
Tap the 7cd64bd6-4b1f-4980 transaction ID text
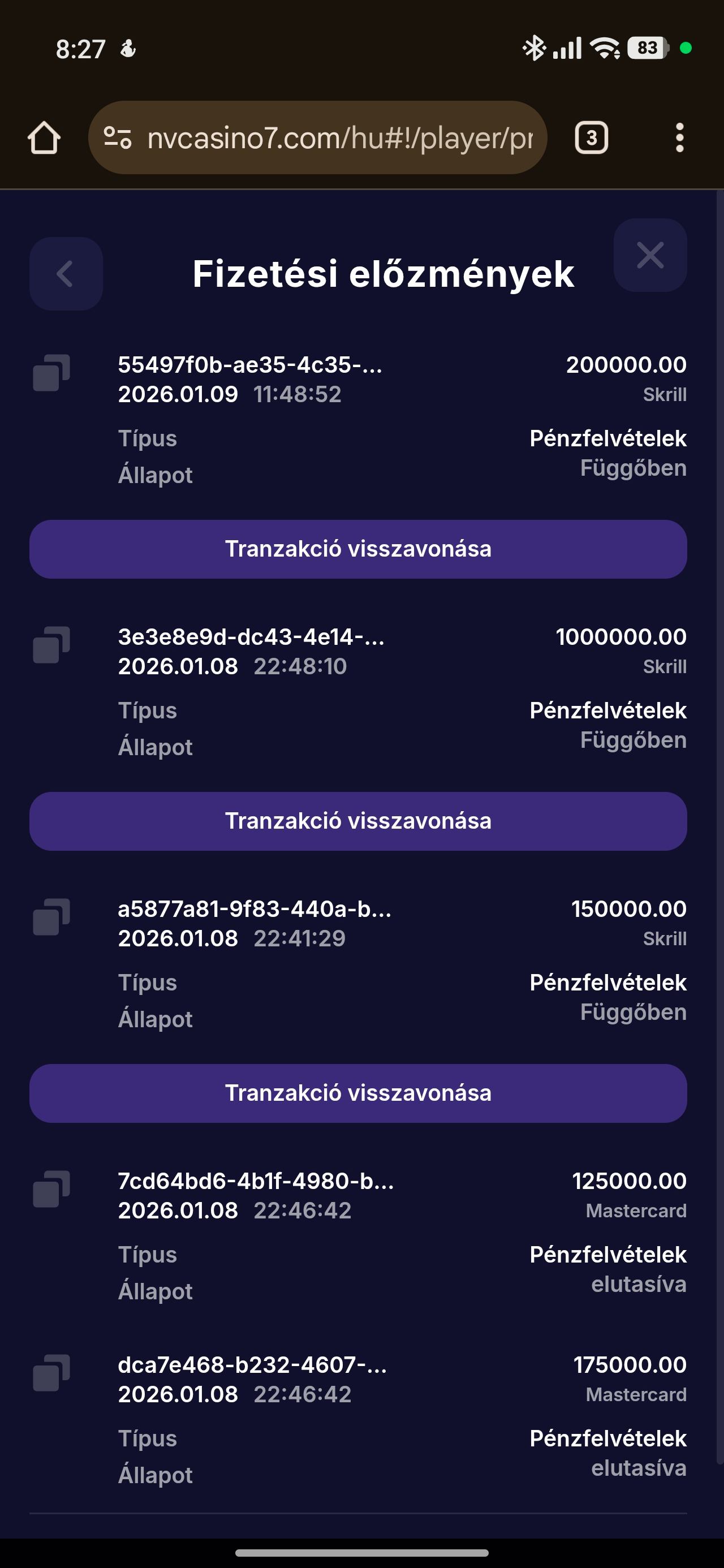(256, 1181)
